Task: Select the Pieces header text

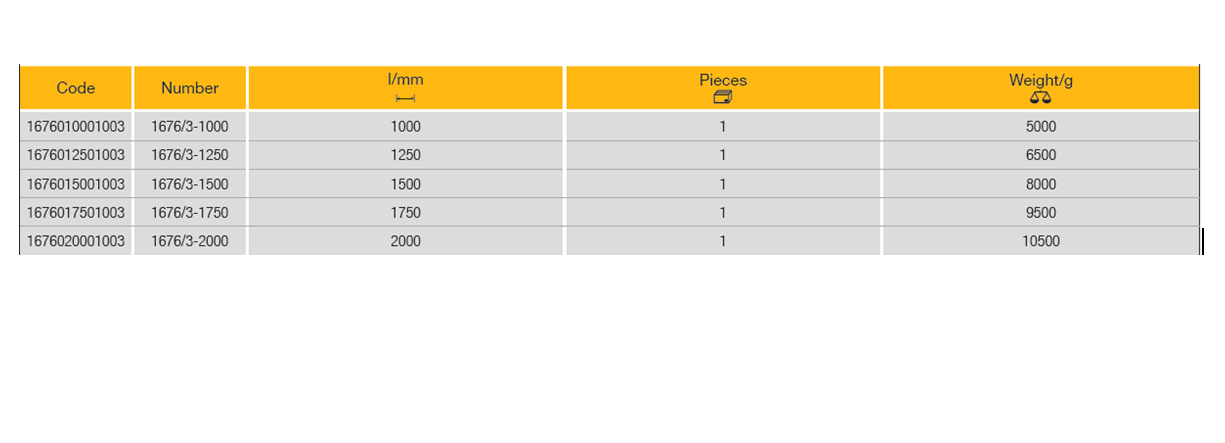Action: click(x=723, y=80)
